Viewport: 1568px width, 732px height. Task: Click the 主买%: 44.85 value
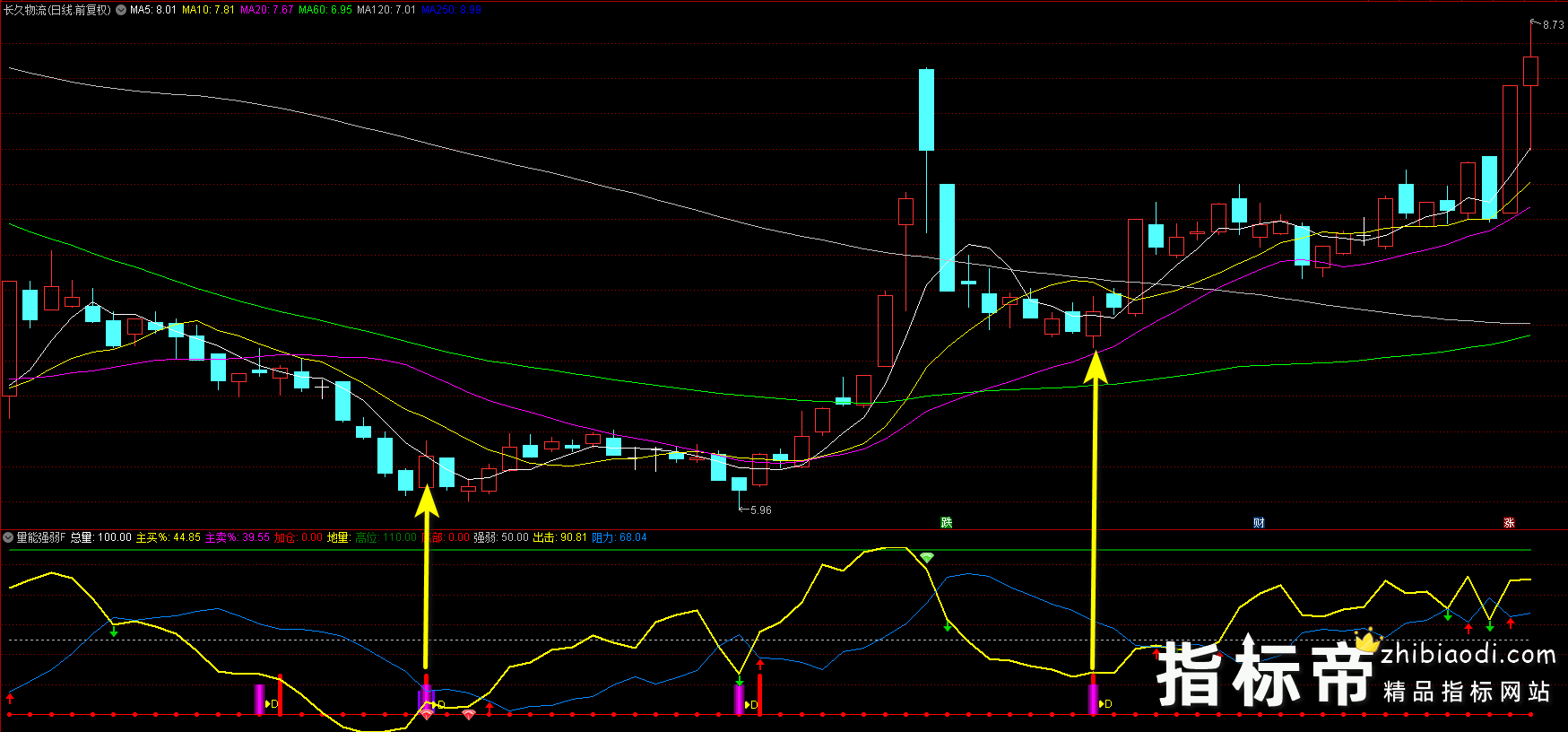tap(169, 537)
